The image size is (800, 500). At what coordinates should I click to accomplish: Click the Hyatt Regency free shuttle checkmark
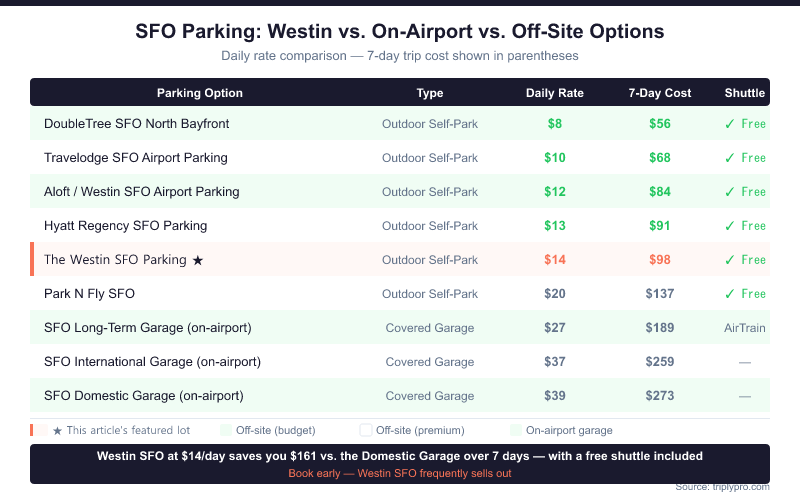pyautogui.click(x=730, y=226)
